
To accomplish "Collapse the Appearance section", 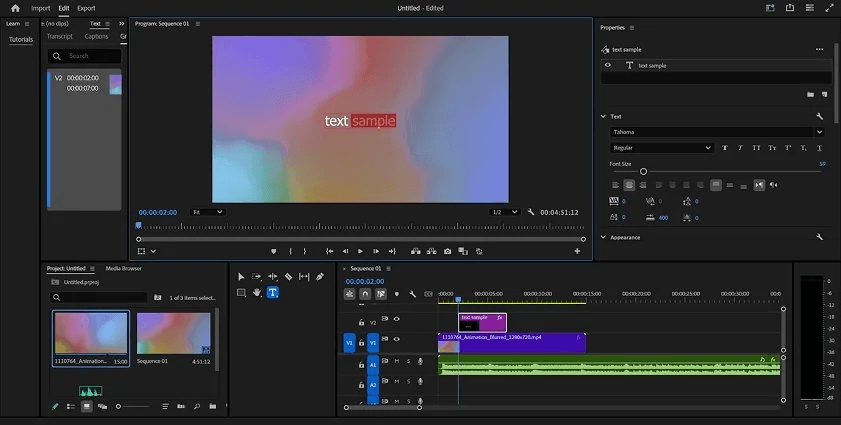I will [603, 237].
